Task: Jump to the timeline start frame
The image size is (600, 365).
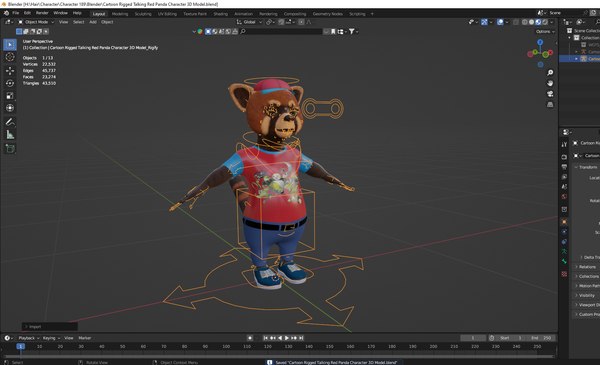Action: [266, 338]
